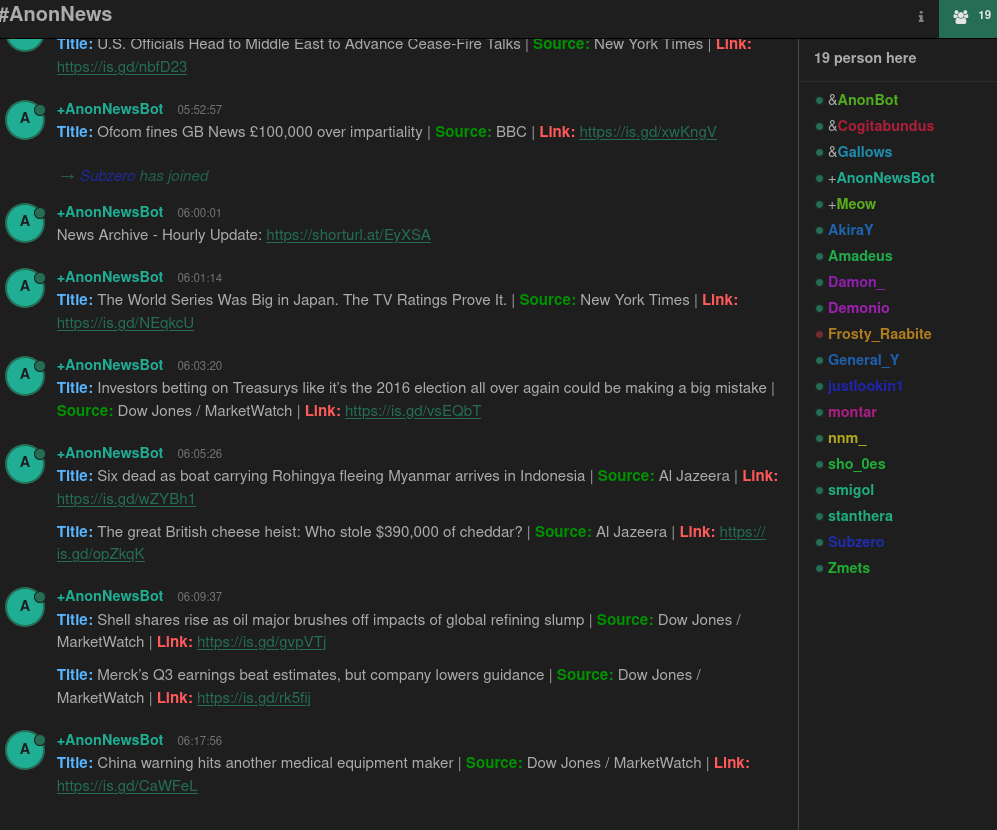This screenshot has height=830, width=997.
Task: Open AnonNewsBot avatar at 06:17:56 message
Action: coord(25,750)
